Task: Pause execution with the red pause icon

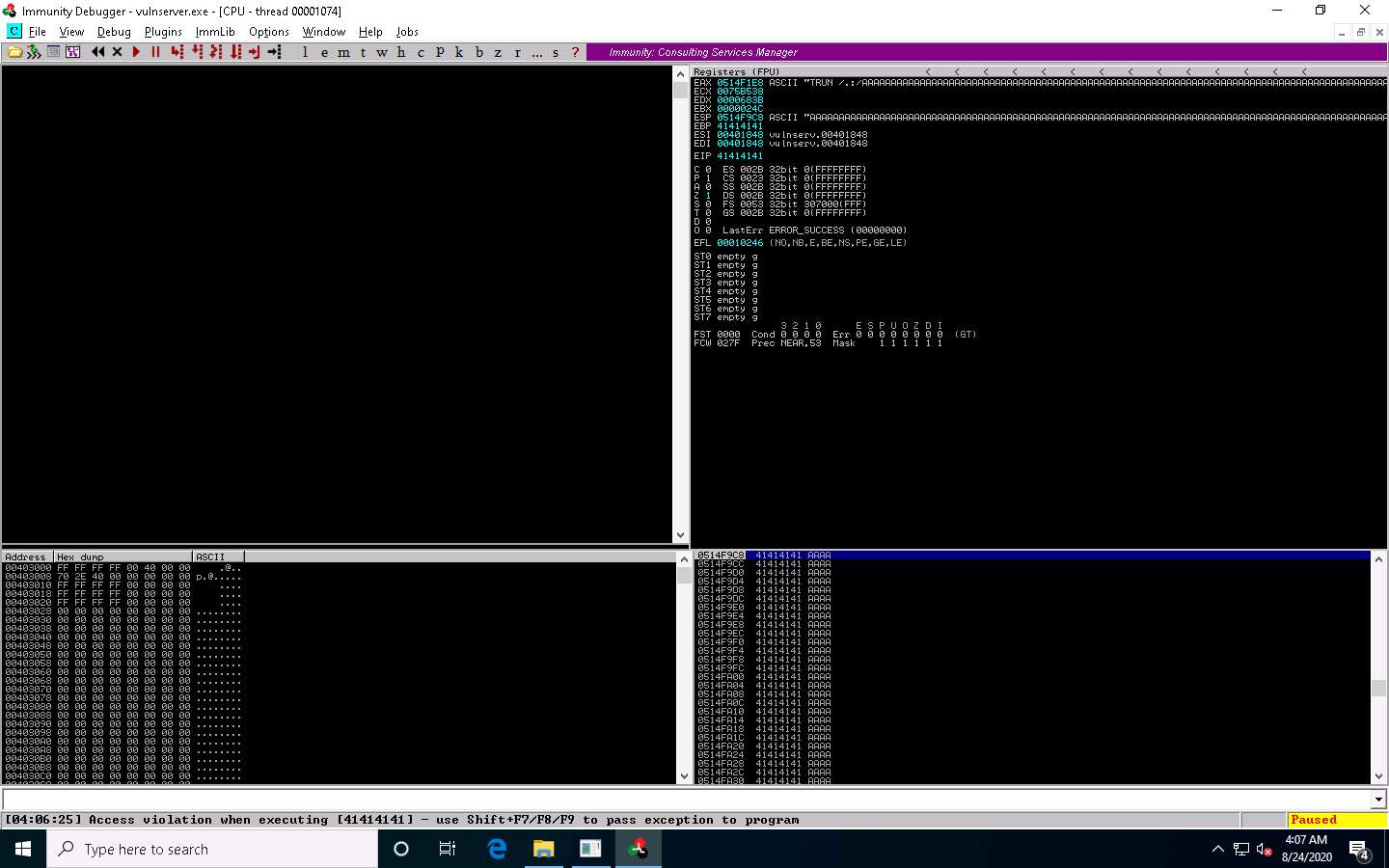Action: point(155,52)
